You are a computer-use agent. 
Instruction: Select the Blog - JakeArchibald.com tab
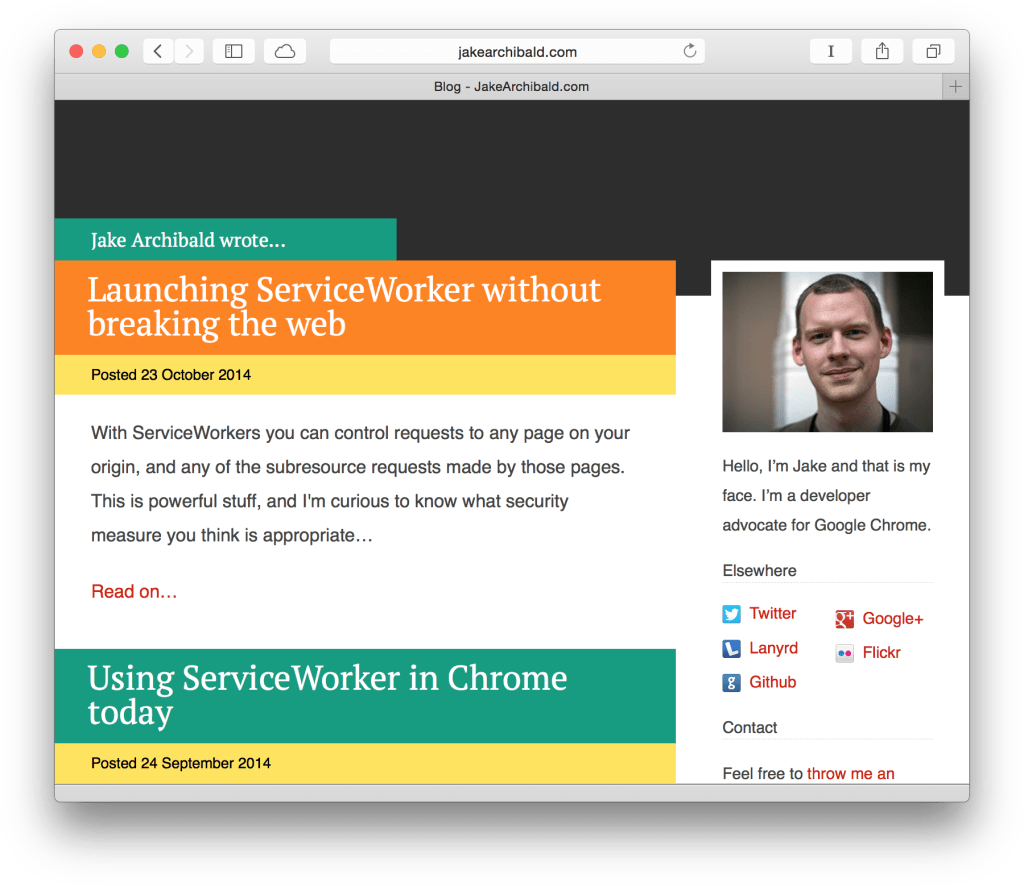(511, 87)
